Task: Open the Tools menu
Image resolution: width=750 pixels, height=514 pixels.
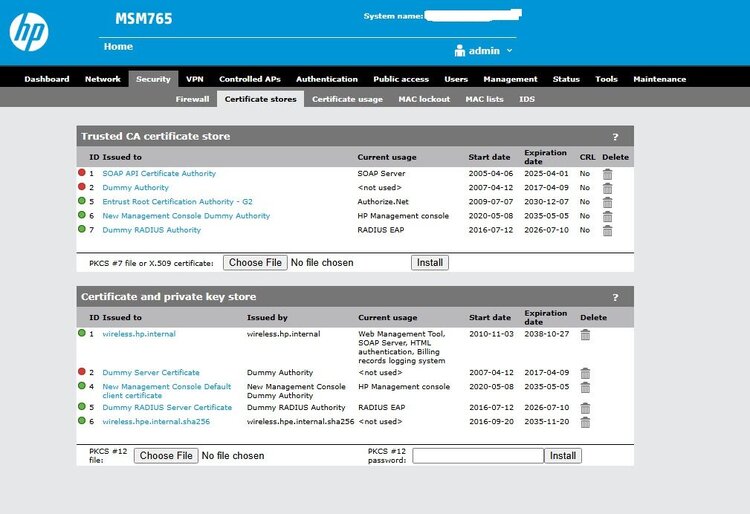Action: [606, 79]
